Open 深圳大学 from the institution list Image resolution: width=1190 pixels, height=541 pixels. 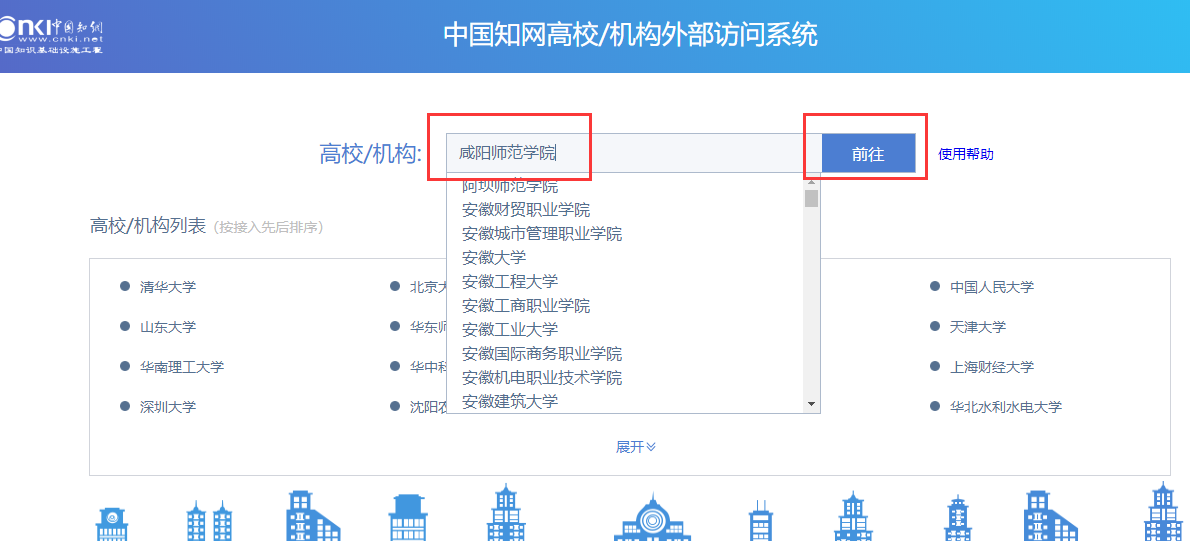(168, 407)
